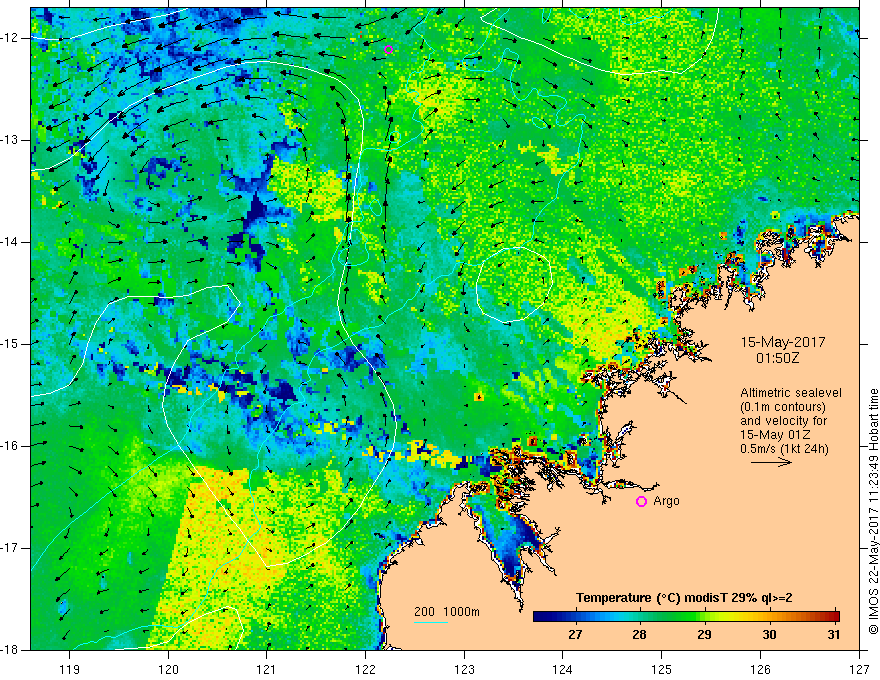Click the longitude axis label '123'
The image size is (880, 680).
464,669
